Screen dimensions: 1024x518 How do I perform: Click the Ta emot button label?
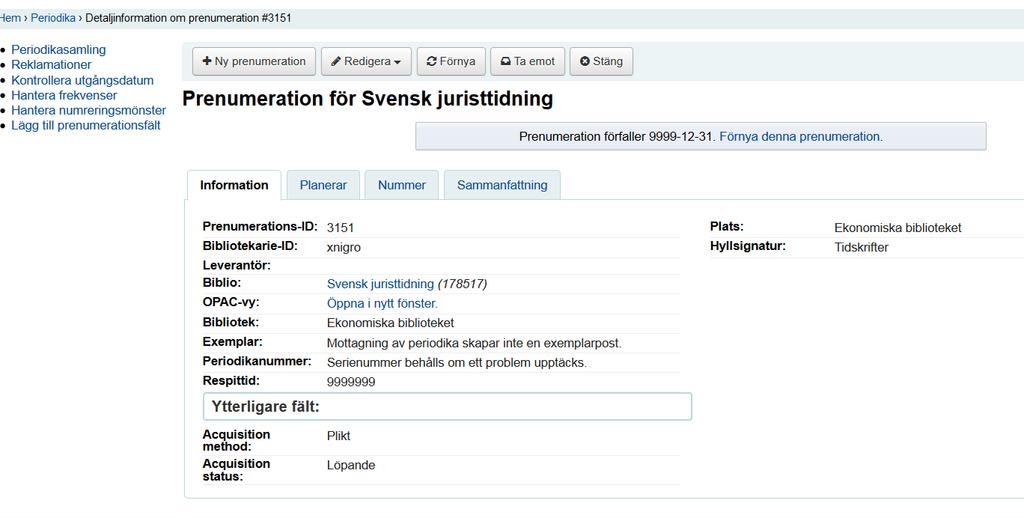[534, 61]
